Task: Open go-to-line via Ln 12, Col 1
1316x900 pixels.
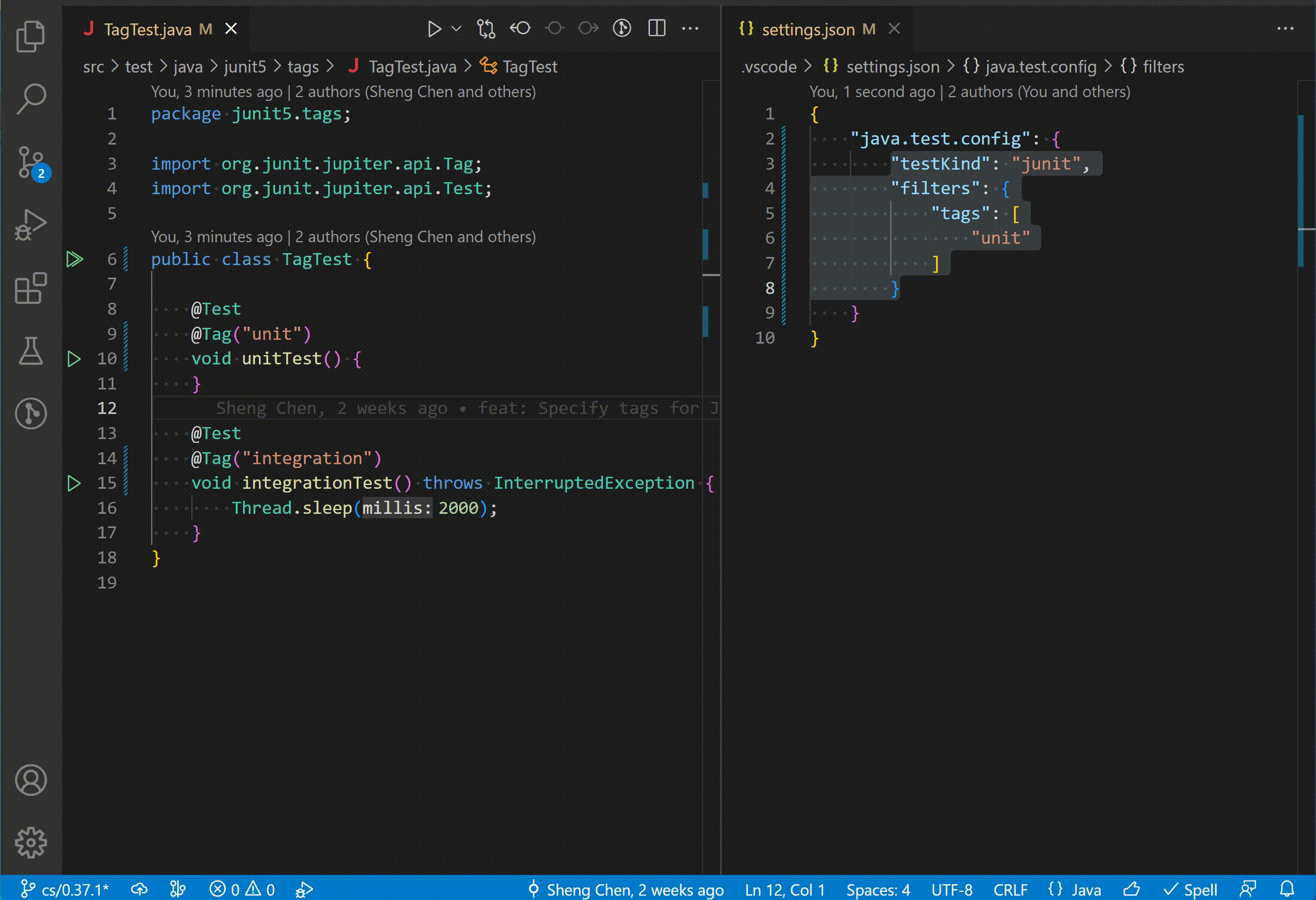Action: (x=785, y=890)
